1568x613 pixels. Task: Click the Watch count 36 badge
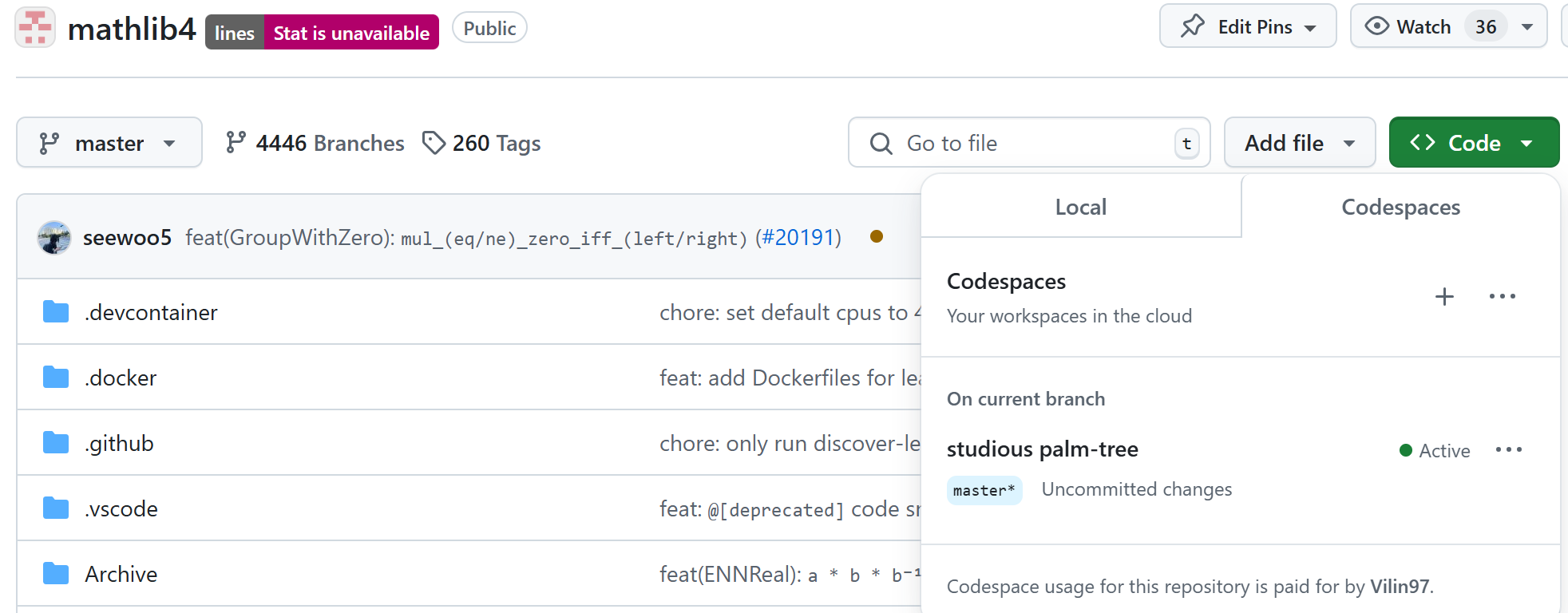[x=1486, y=26]
